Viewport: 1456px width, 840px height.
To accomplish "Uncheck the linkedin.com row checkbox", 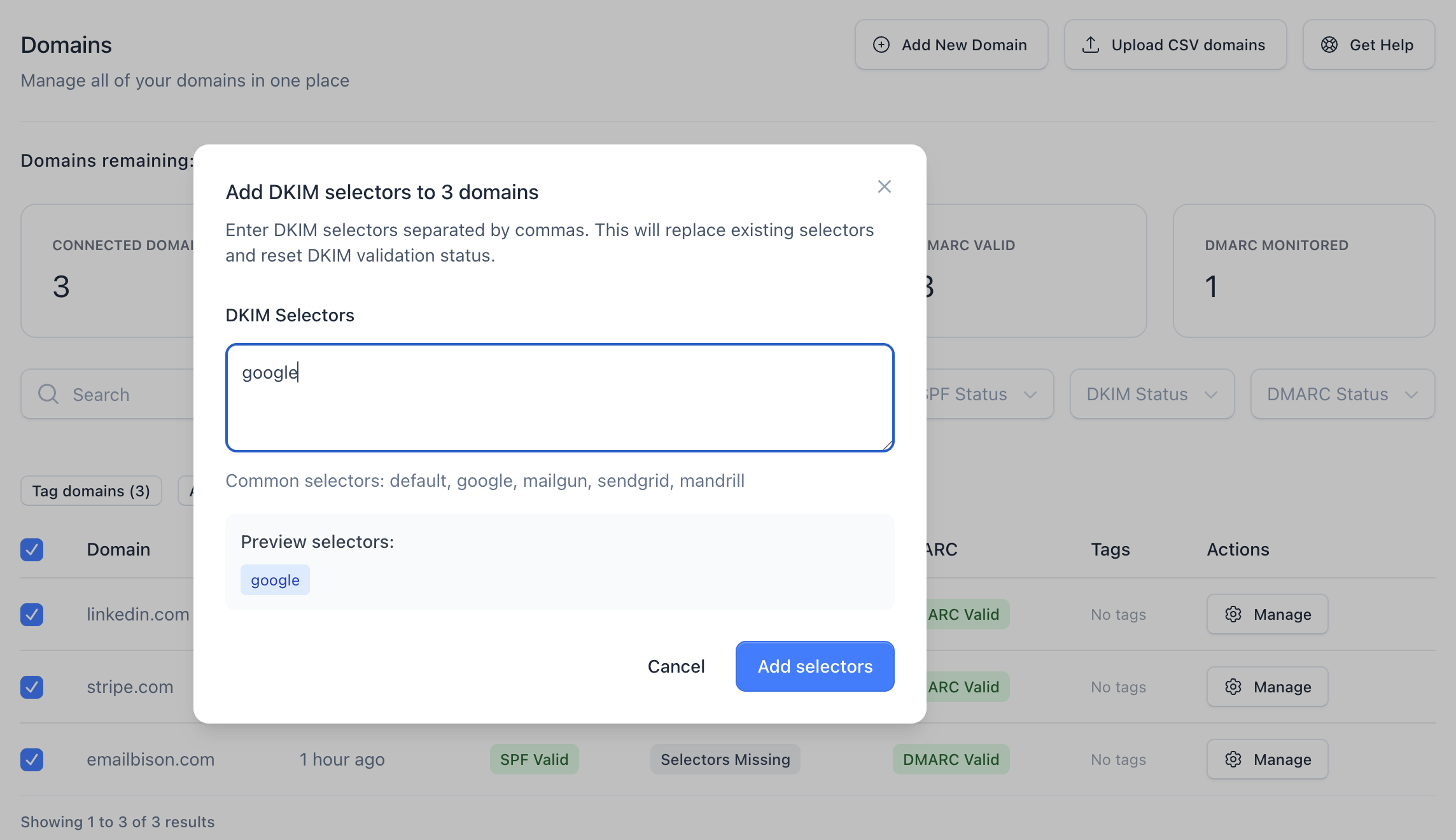I will click(32, 614).
